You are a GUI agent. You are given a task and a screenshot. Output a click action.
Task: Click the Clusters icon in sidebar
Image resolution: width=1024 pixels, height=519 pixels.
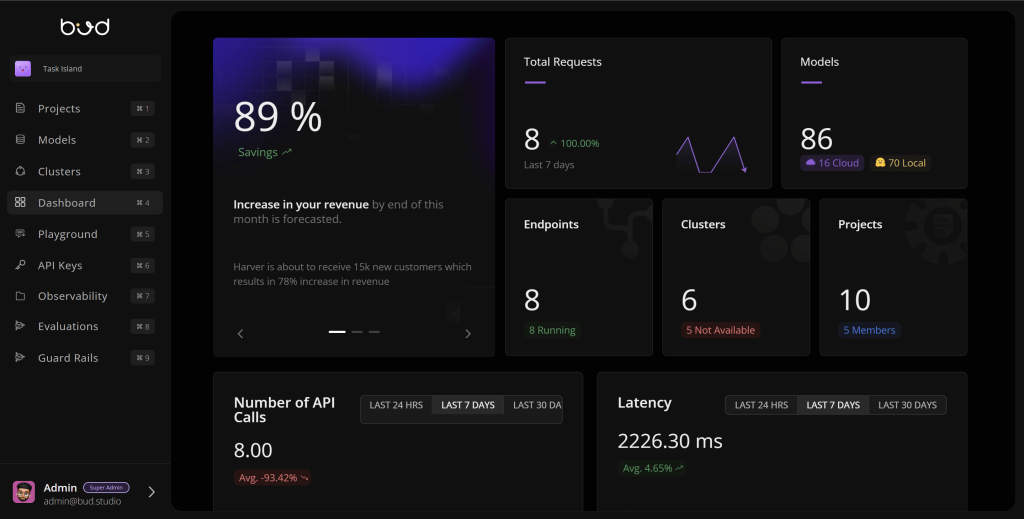click(20, 171)
